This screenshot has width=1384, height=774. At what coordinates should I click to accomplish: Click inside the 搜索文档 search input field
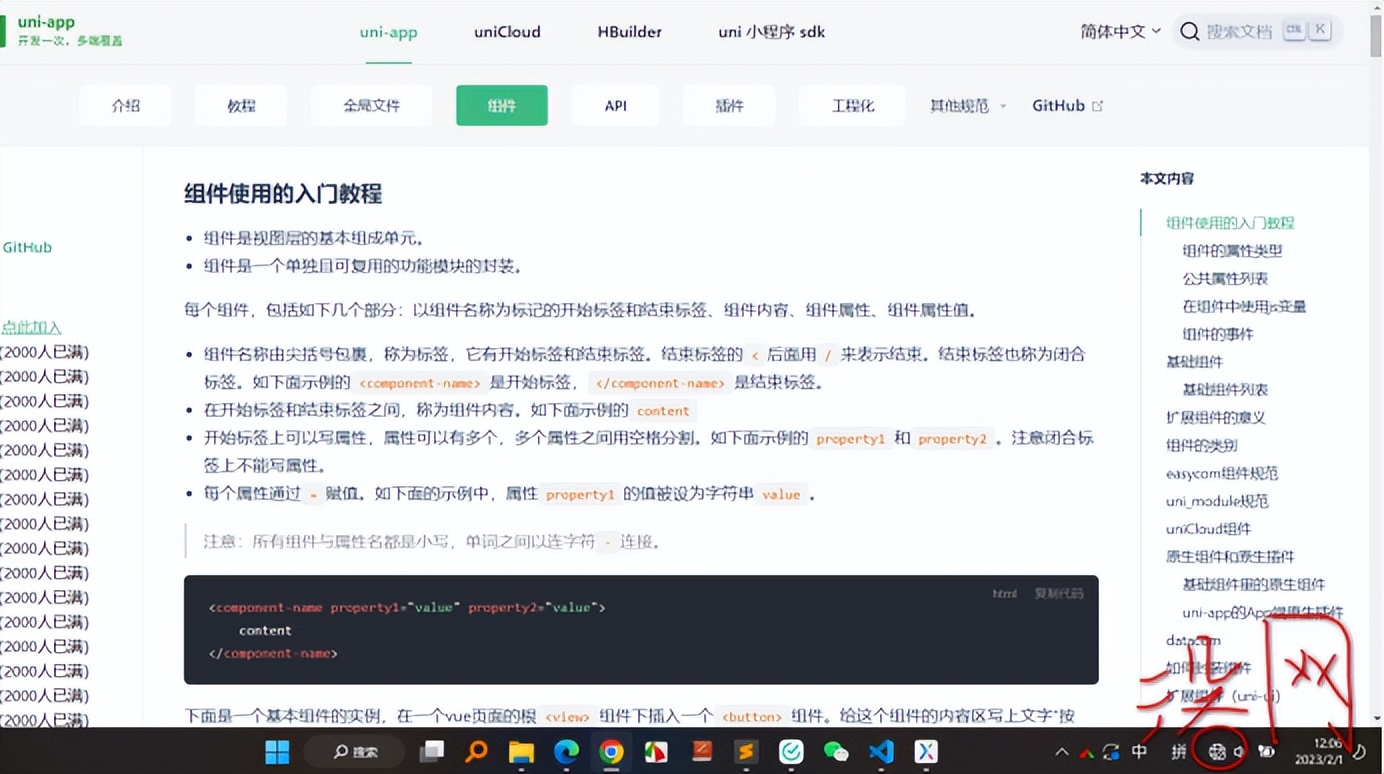tap(1238, 31)
